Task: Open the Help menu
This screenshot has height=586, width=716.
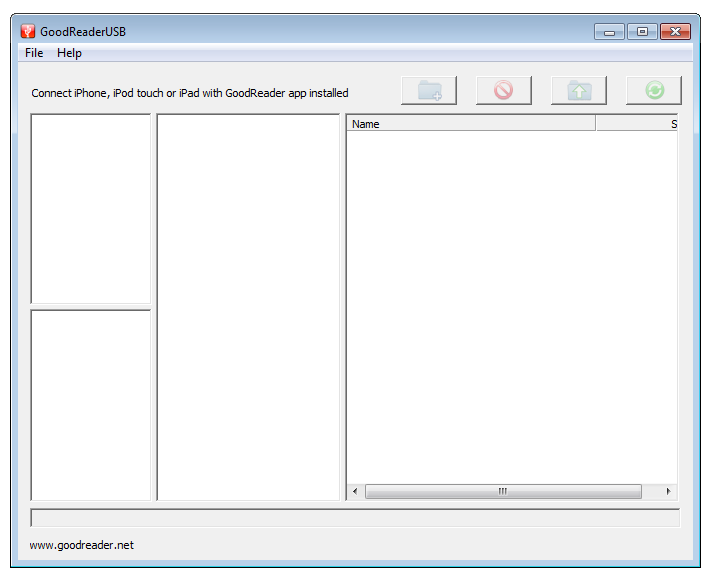Action: tap(69, 53)
